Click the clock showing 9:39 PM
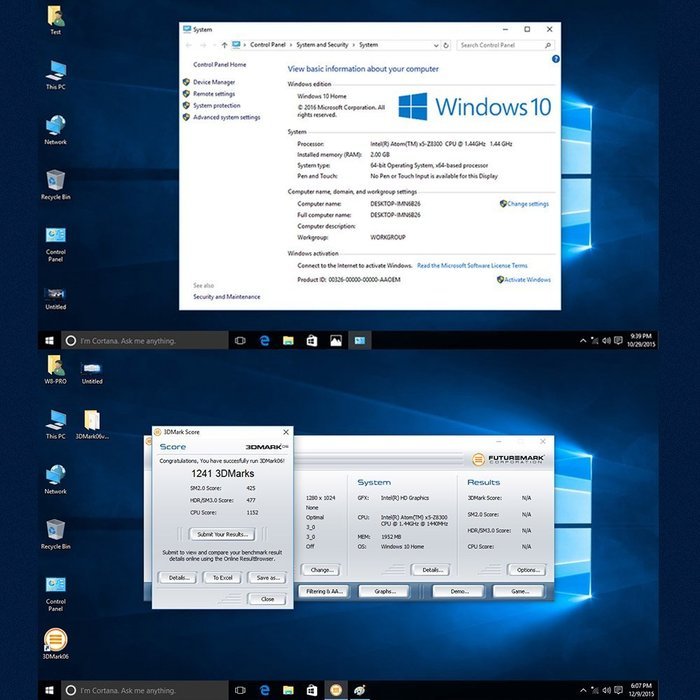This screenshot has height=700, width=700. (x=641, y=341)
